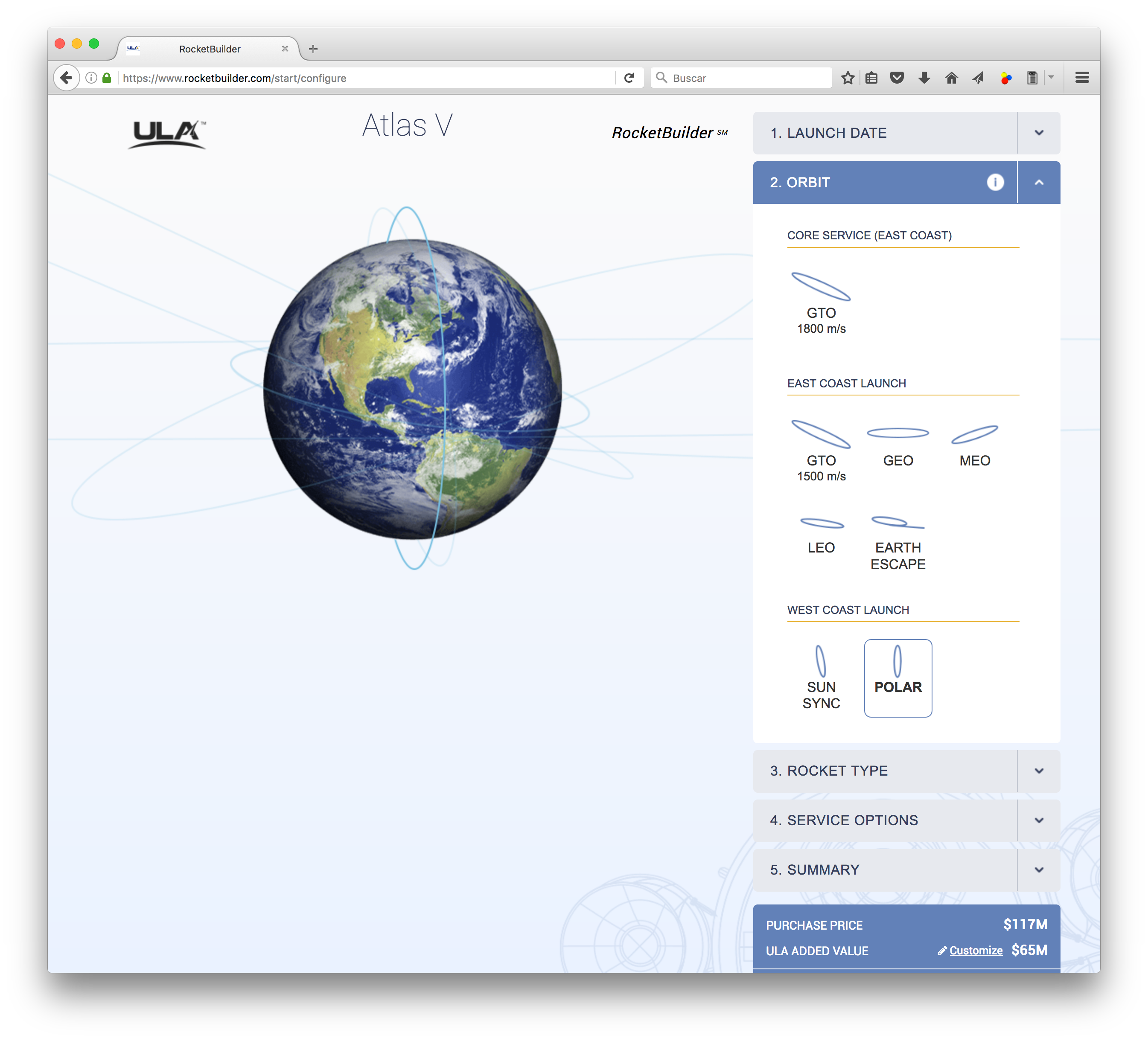1148x1041 pixels.
Task: Open a new tab with the plus button
Action: pyautogui.click(x=313, y=49)
